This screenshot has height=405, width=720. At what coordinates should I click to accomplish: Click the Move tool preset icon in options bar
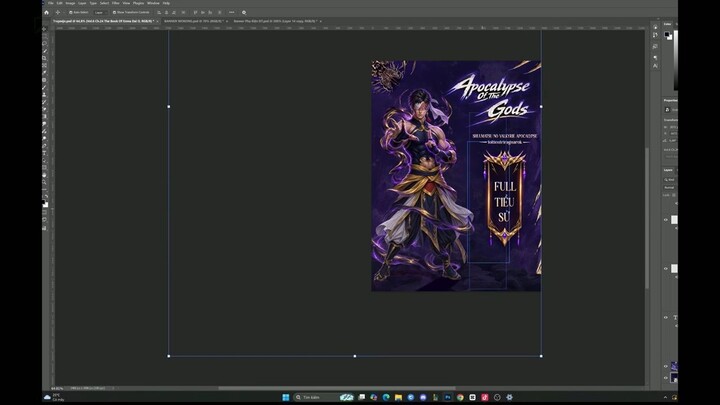(58, 12)
